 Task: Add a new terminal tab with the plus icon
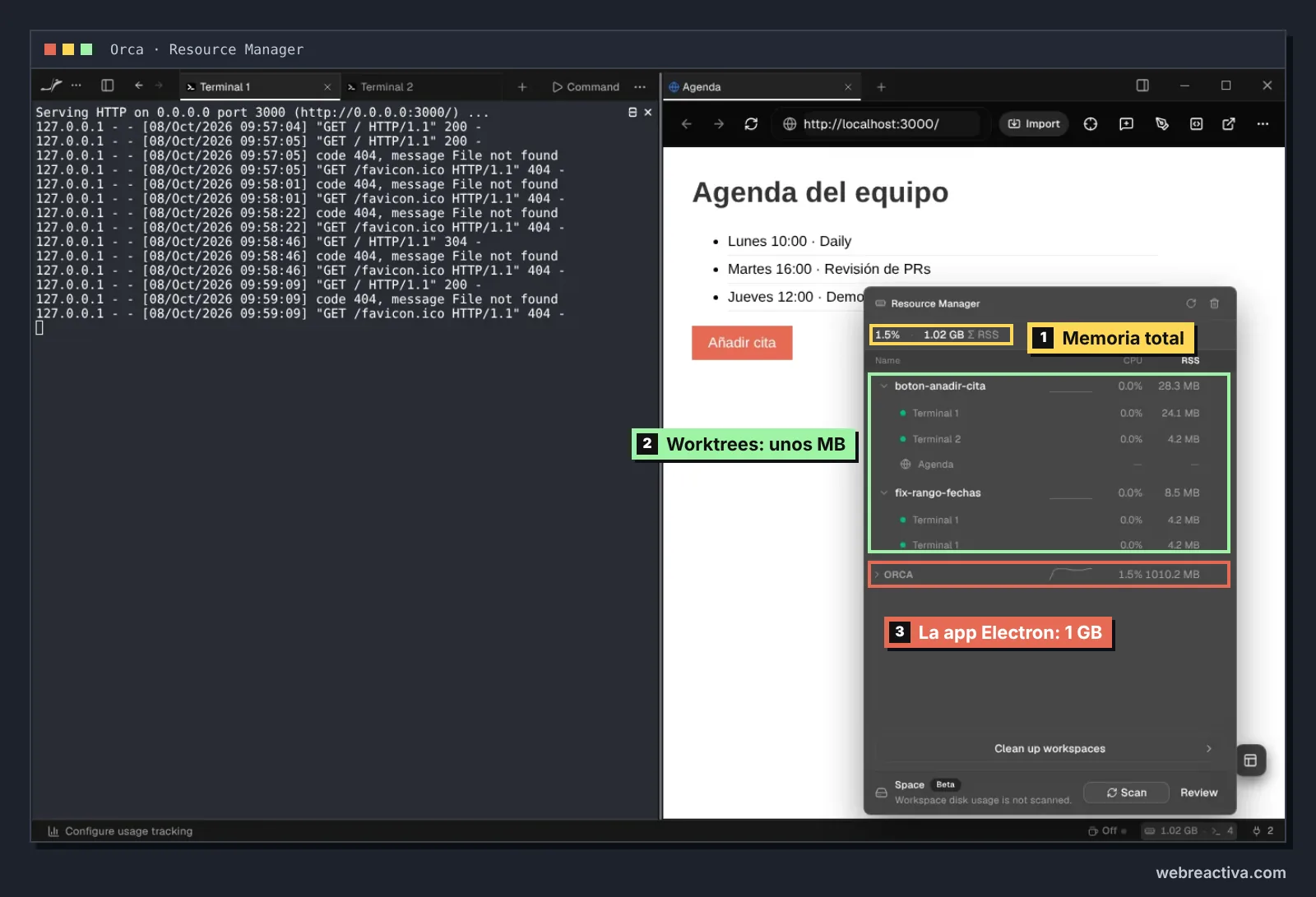tap(521, 87)
